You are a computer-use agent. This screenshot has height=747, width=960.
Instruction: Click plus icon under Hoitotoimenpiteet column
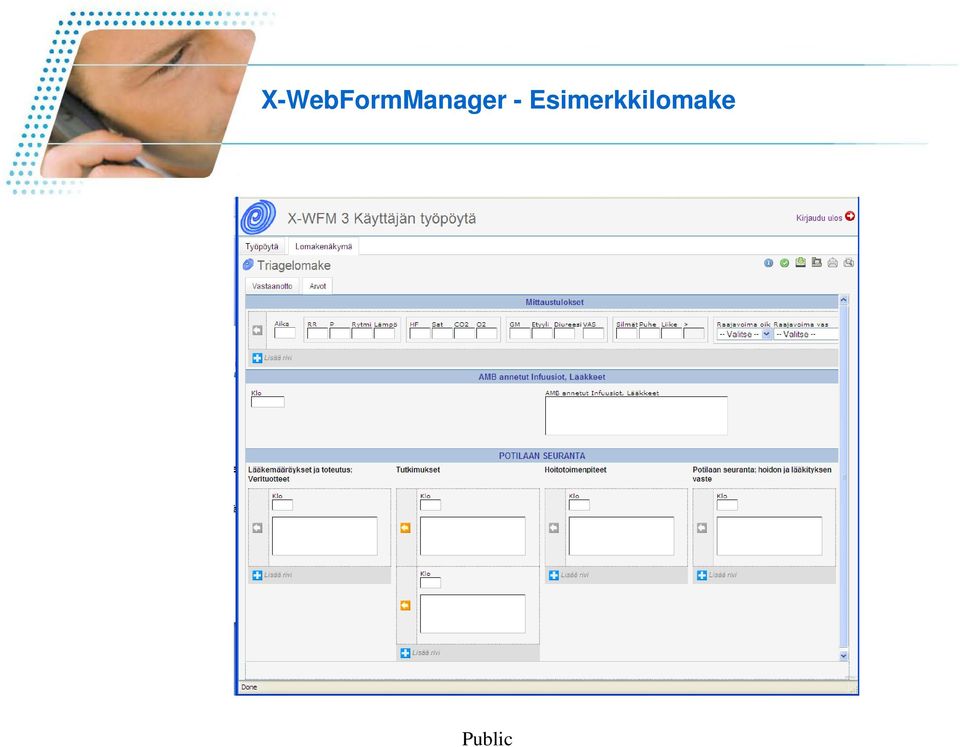[x=554, y=575]
